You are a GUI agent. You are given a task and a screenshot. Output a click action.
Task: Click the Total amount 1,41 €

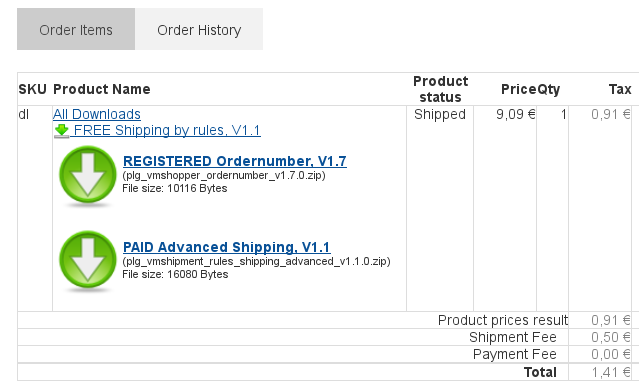click(x=611, y=372)
